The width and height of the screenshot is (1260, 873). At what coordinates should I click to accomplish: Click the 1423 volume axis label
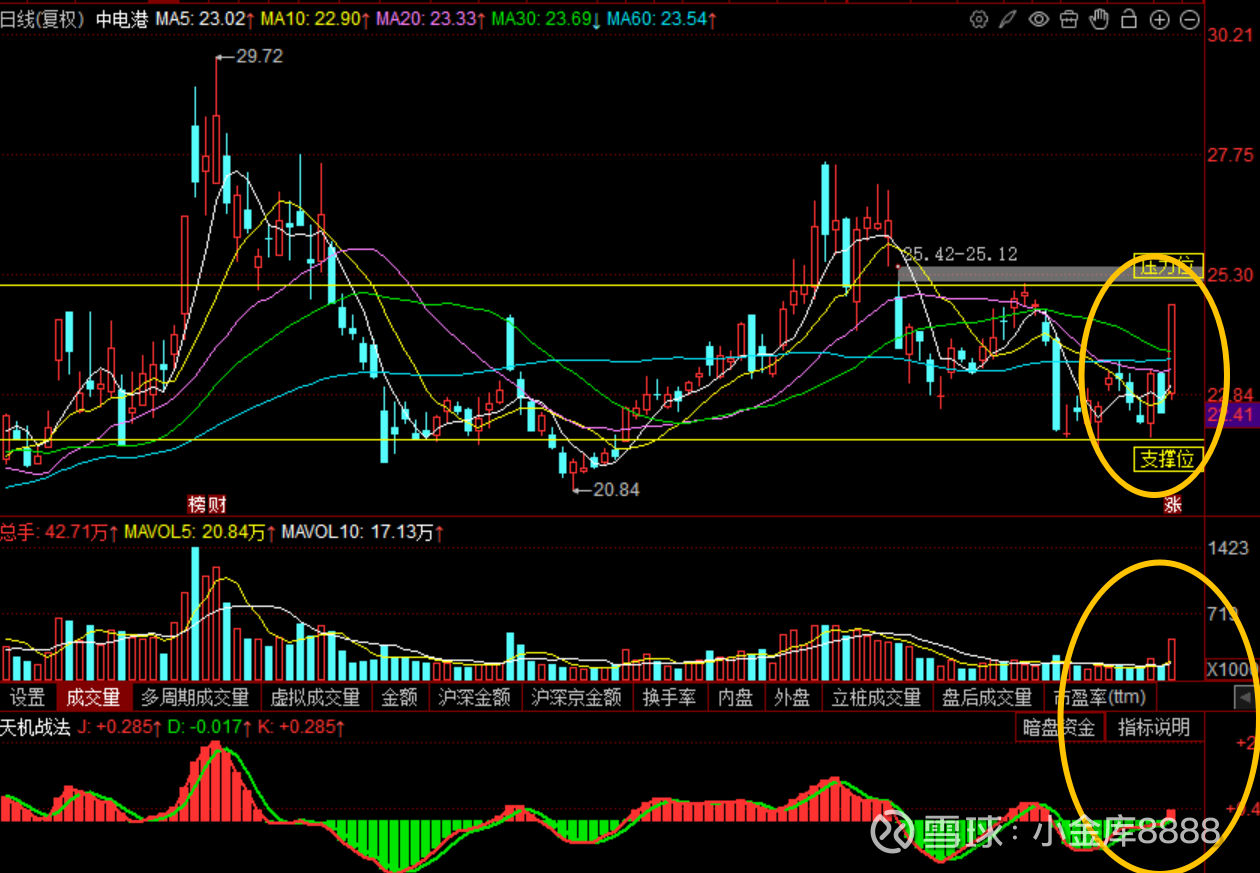tap(1228, 547)
